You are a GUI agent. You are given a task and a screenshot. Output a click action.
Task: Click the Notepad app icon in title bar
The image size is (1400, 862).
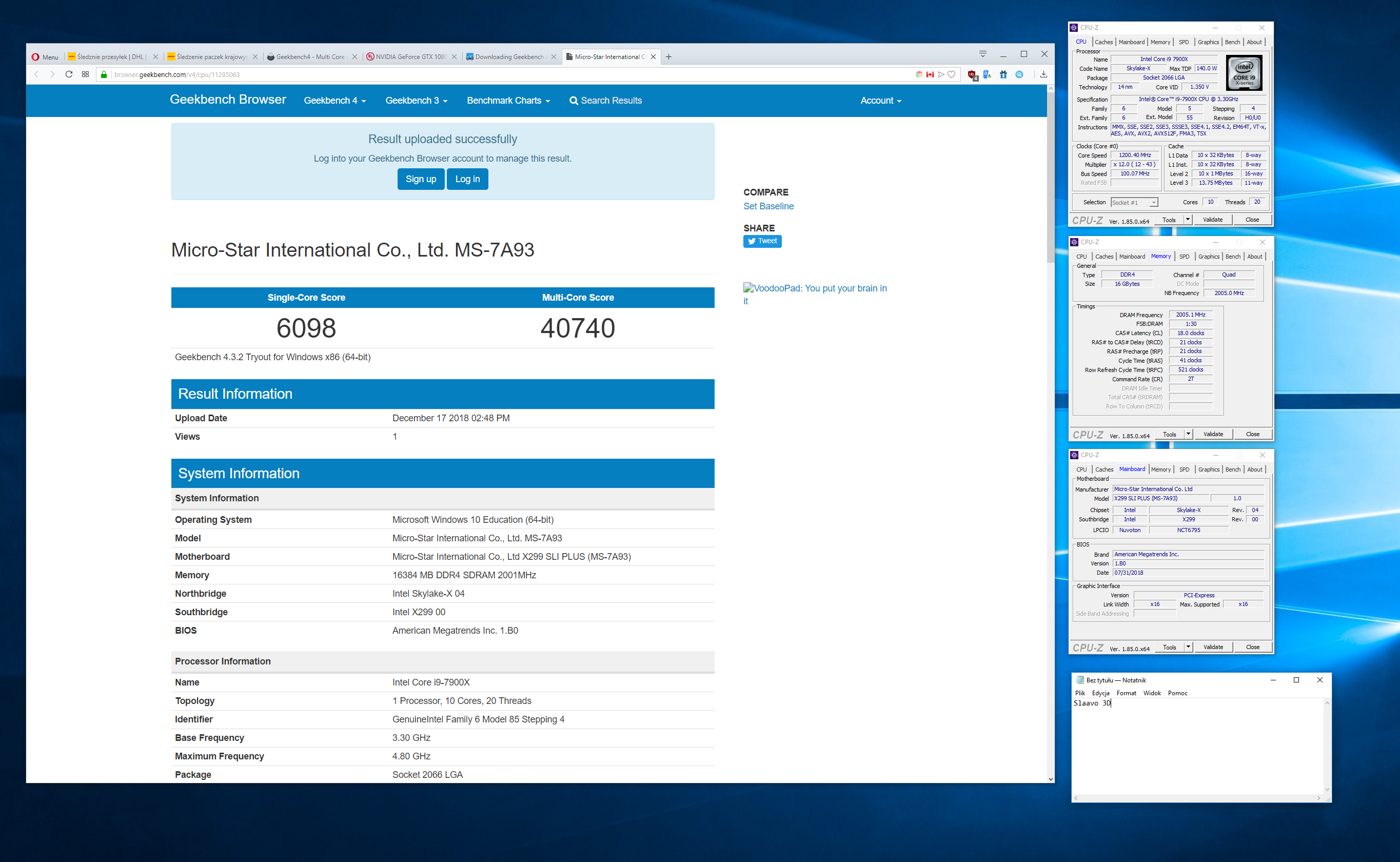1080,680
